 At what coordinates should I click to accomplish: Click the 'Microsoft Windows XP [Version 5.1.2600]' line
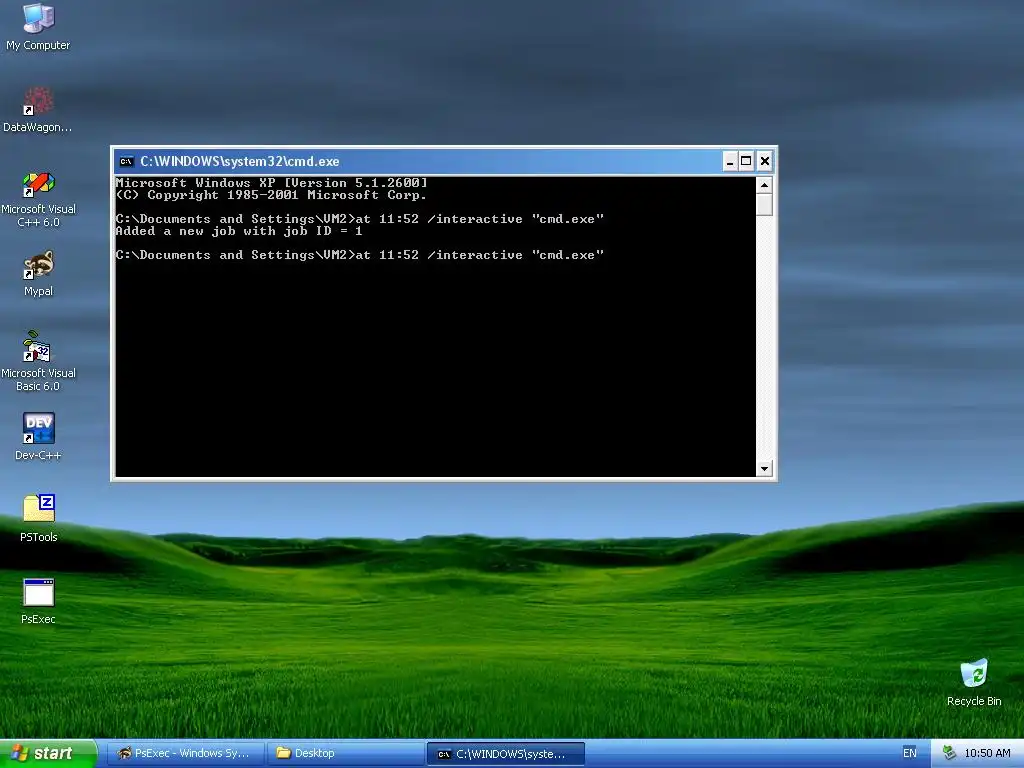(x=272, y=183)
